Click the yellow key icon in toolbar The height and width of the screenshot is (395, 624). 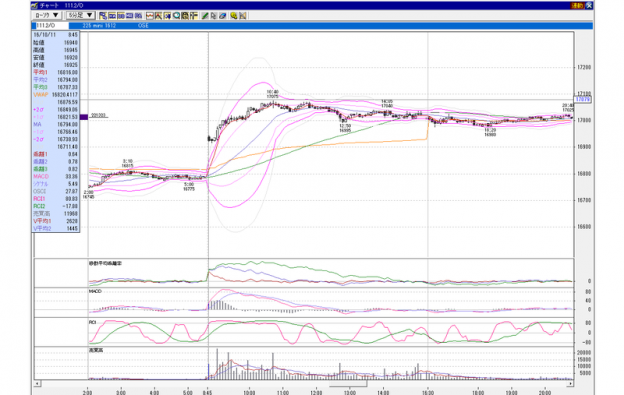tap(234, 16)
